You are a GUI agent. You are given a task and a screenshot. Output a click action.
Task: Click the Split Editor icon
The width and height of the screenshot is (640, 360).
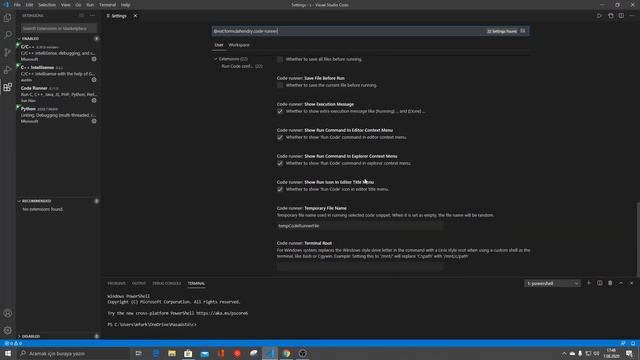point(621,16)
